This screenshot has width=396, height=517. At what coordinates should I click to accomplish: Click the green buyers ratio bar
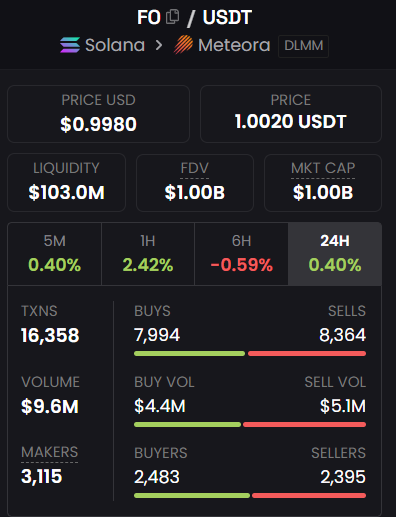click(x=192, y=495)
